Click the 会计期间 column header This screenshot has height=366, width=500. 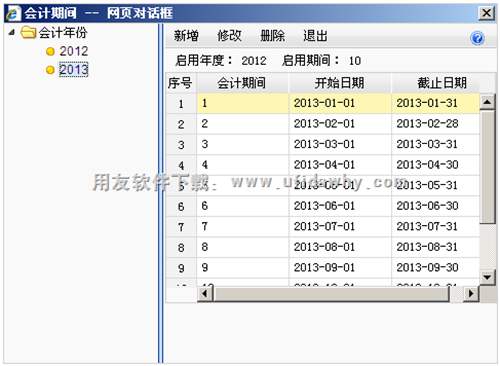click(242, 83)
